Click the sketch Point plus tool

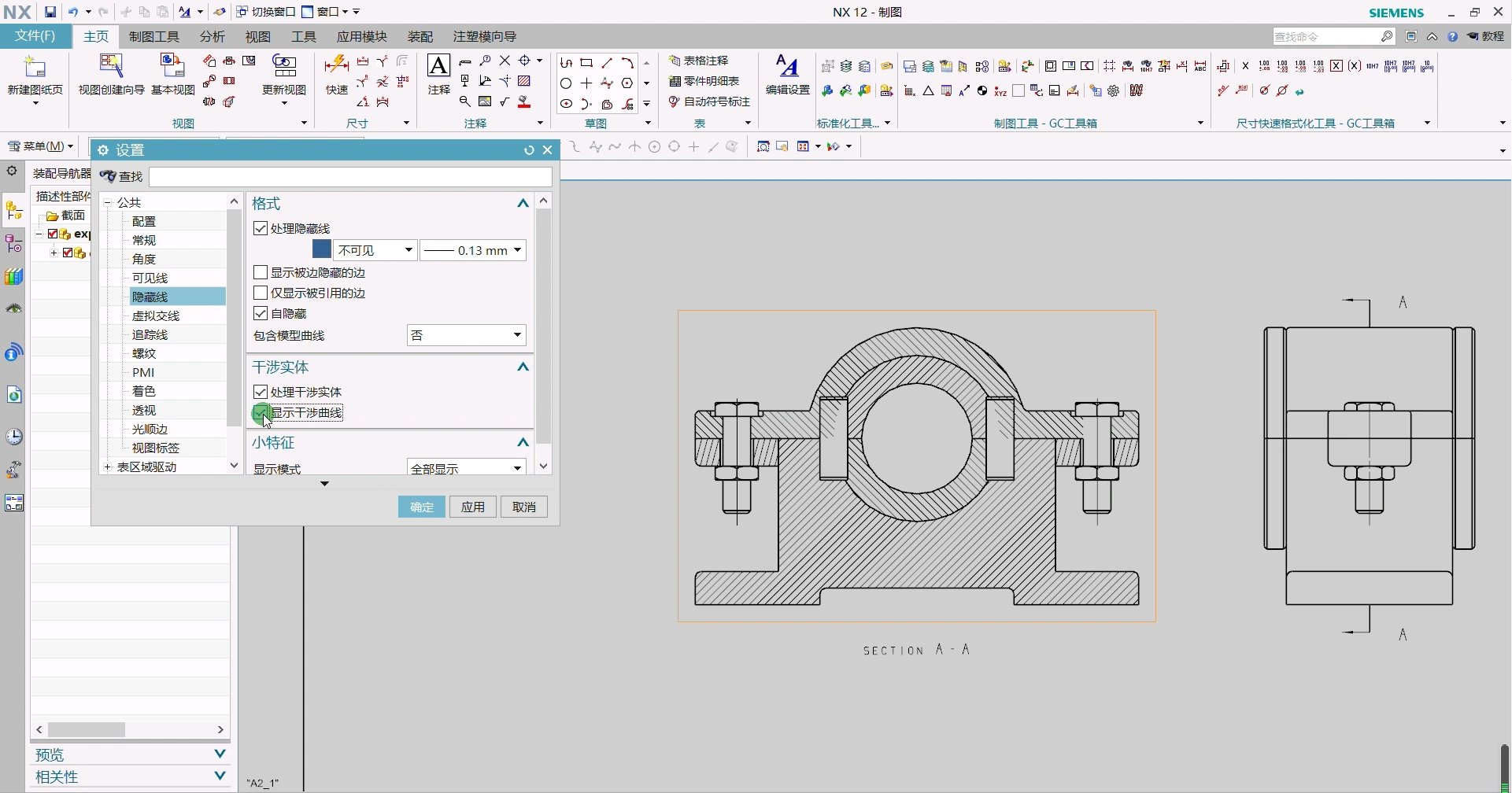(x=586, y=83)
